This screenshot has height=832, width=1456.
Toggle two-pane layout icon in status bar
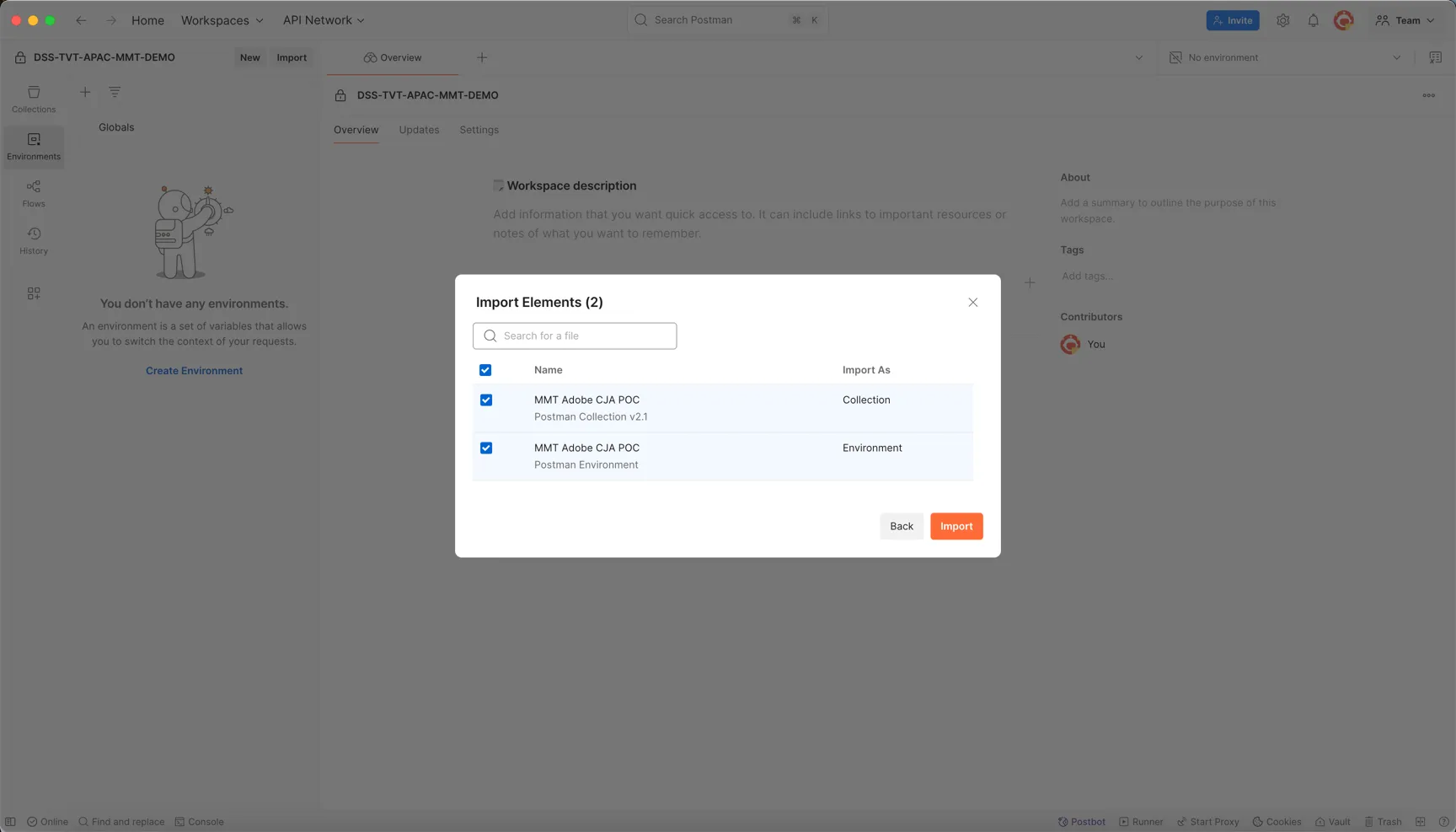click(x=1421, y=822)
